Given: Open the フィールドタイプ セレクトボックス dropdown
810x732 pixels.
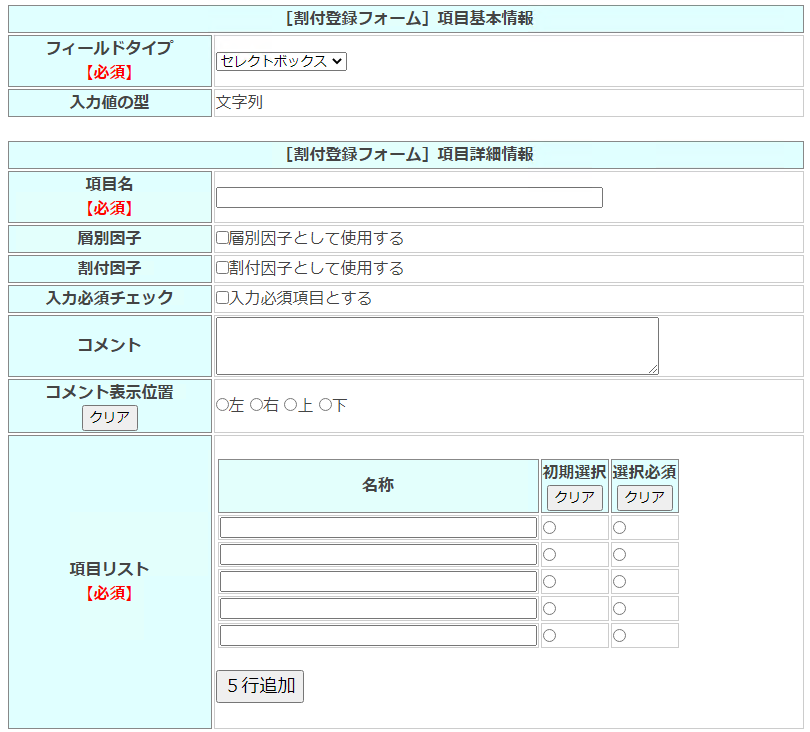Looking at the screenshot, I should 281,61.
